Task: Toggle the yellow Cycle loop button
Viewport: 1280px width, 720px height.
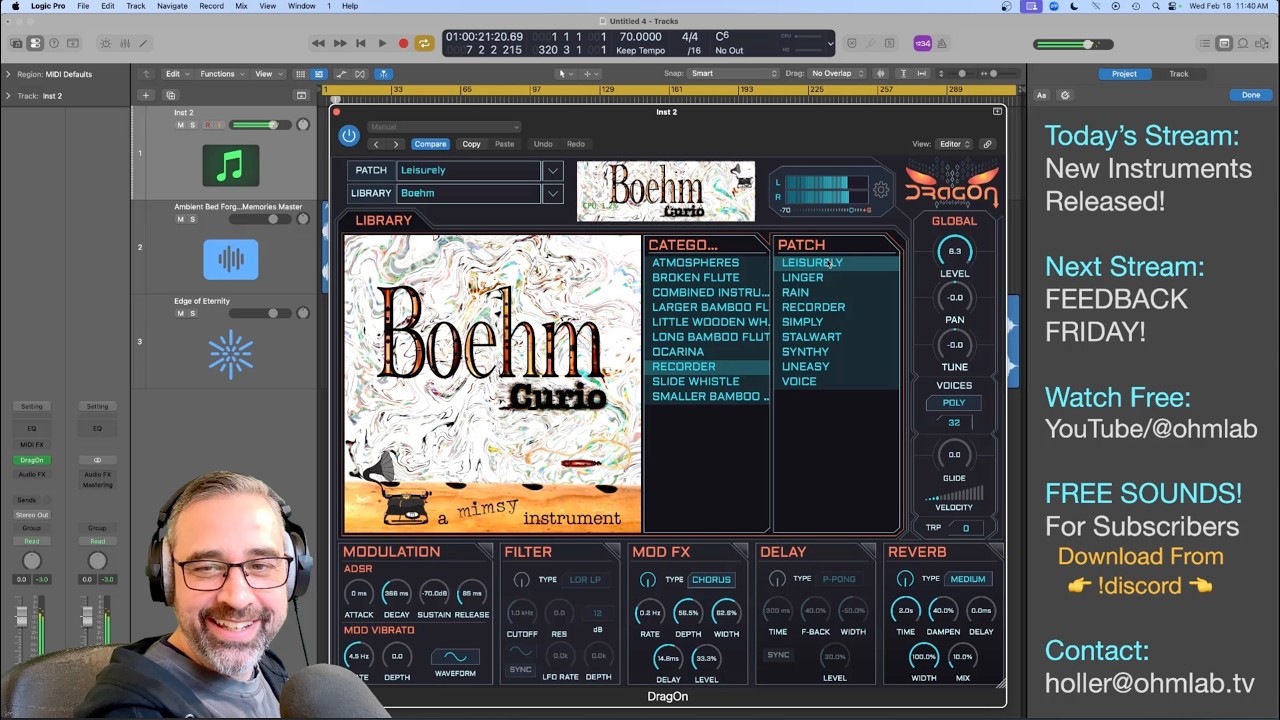Action: click(424, 43)
